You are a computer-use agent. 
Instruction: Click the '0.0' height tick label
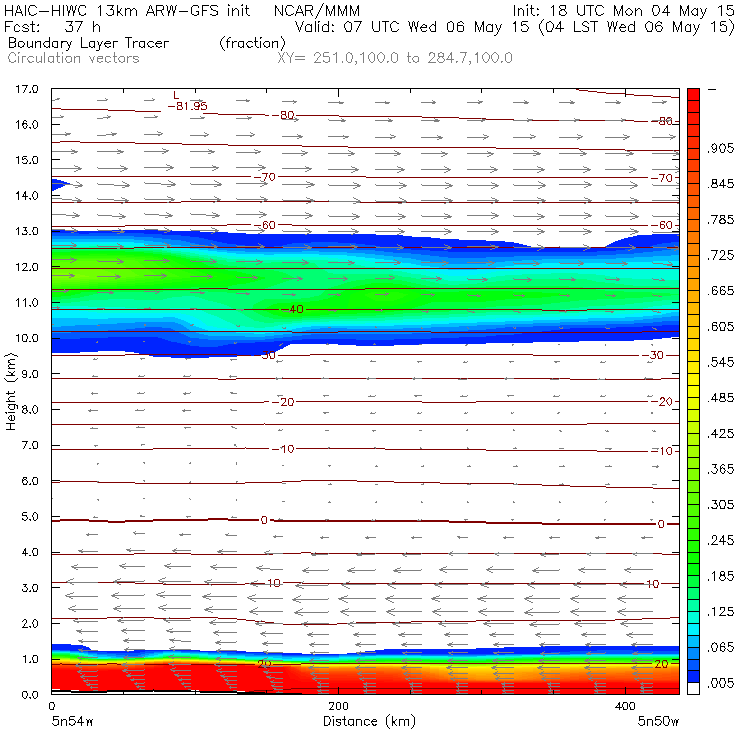30,695
